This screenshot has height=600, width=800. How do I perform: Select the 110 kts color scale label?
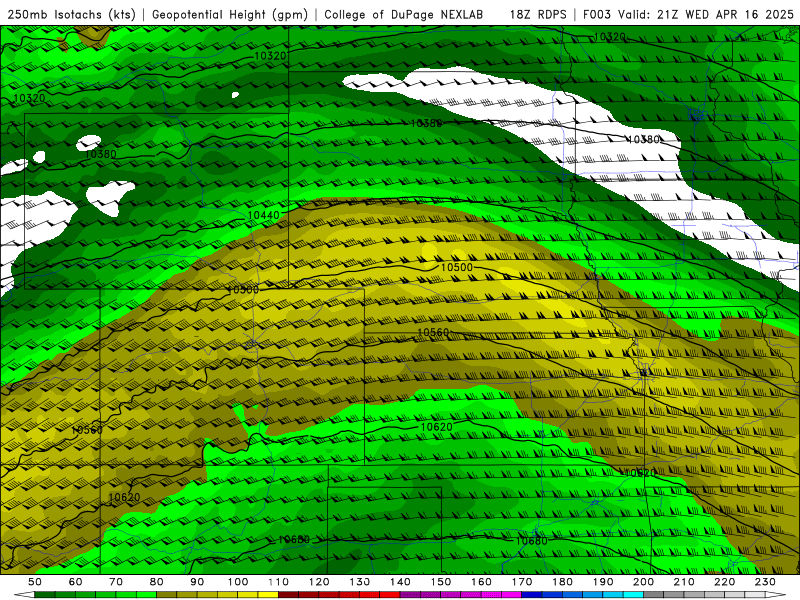click(x=279, y=582)
